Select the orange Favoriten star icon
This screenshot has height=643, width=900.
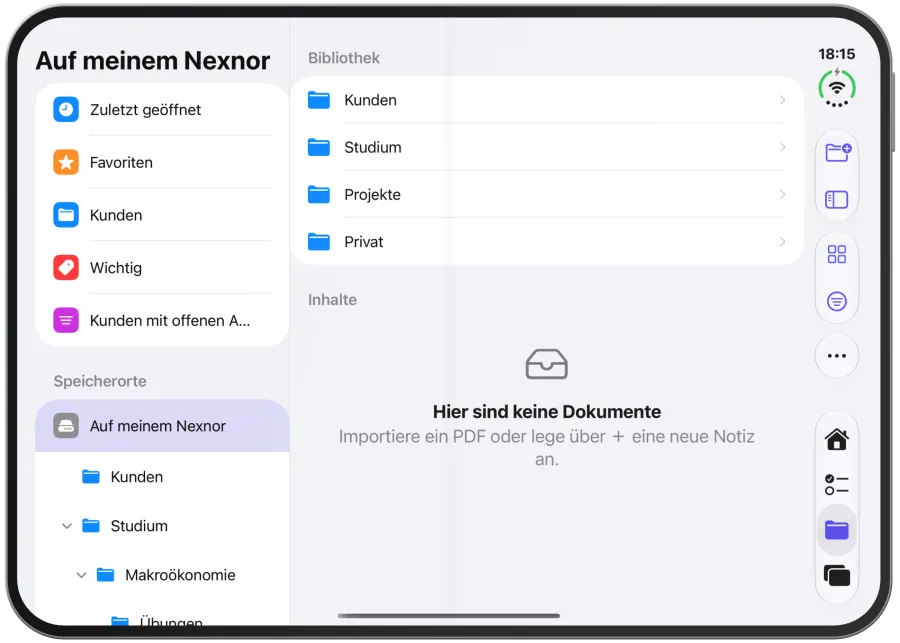pyautogui.click(x=66, y=162)
